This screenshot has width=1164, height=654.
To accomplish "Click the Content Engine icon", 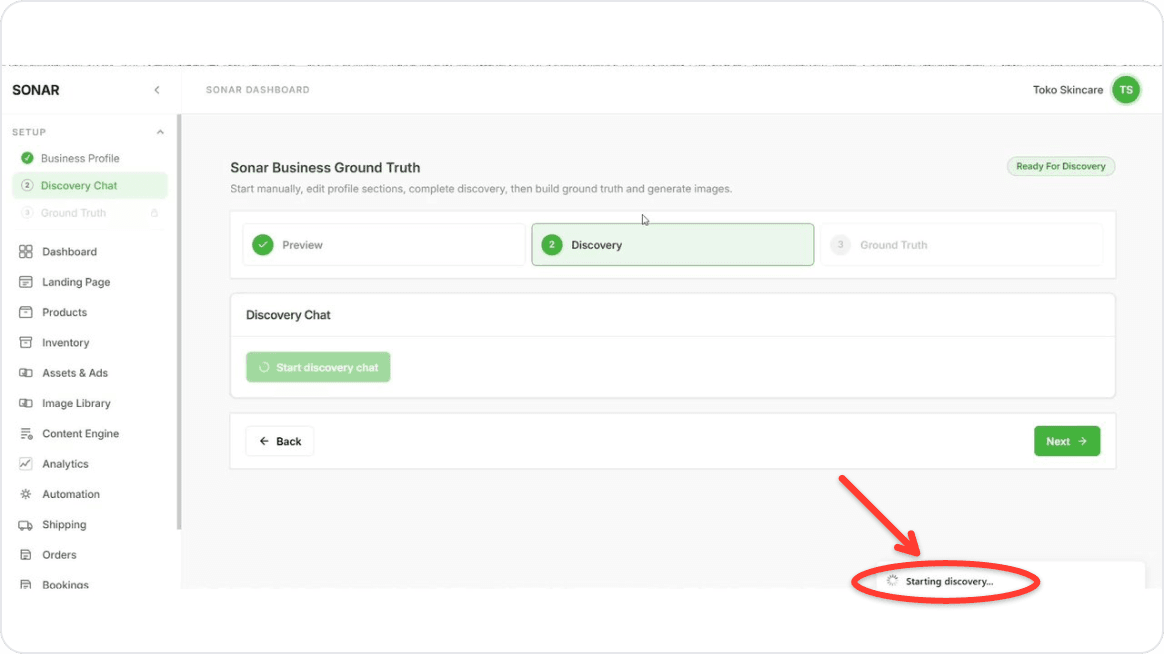I will click(26, 434).
